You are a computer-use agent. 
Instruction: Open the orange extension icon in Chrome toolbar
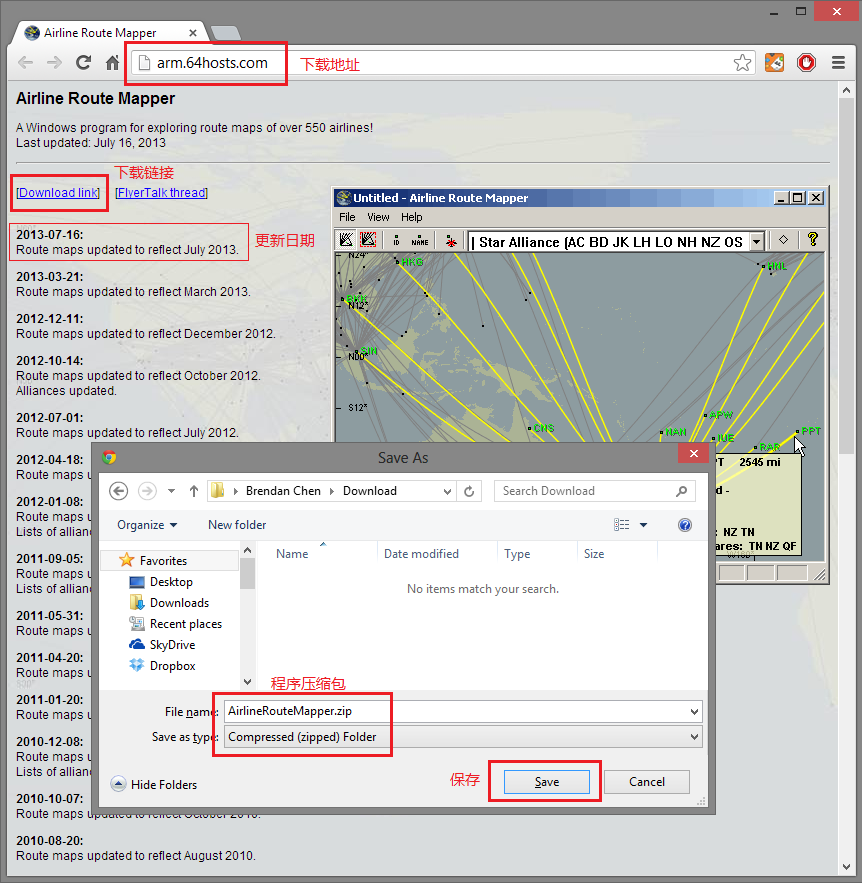tap(774, 63)
